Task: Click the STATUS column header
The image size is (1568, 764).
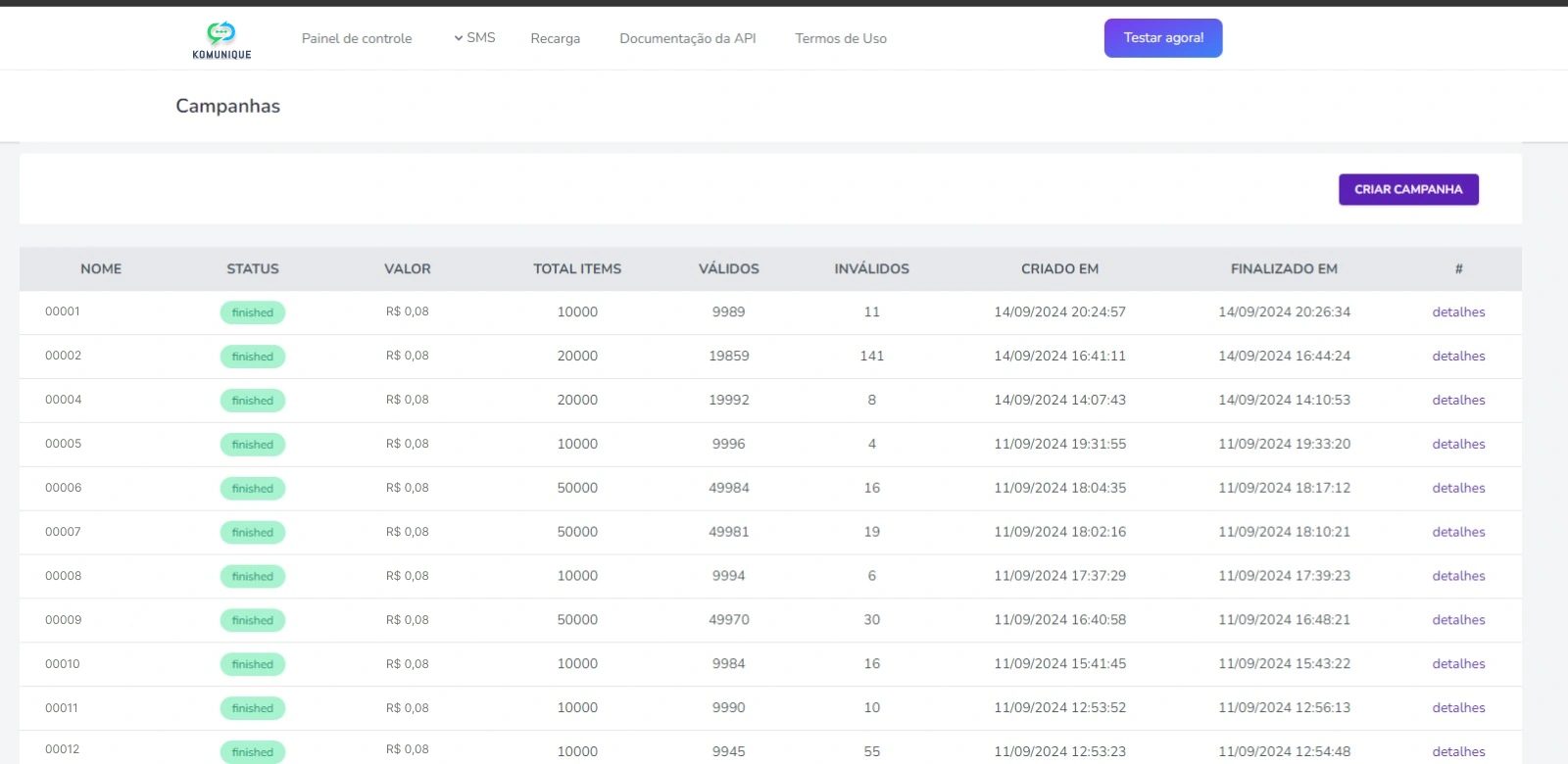Action: 253,268
